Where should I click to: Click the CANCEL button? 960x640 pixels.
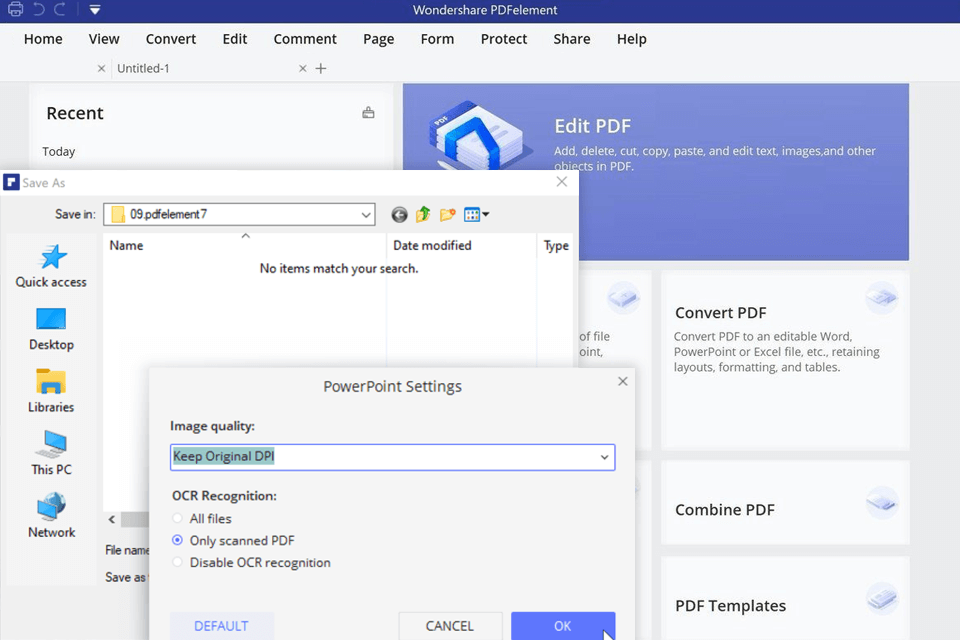[x=450, y=626]
